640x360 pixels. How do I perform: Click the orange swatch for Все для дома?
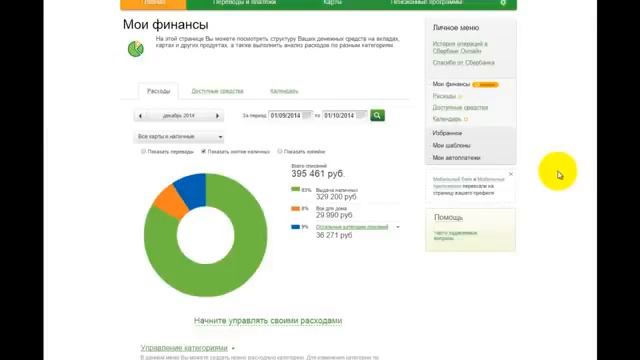(296, 208)
